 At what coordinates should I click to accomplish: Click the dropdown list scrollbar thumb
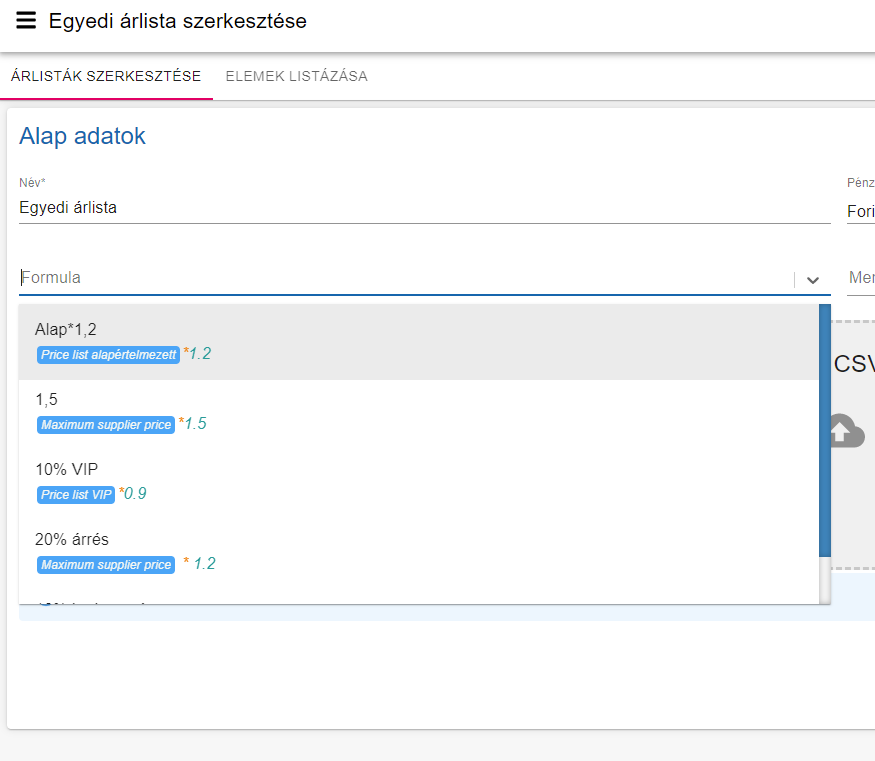[825, 430]
